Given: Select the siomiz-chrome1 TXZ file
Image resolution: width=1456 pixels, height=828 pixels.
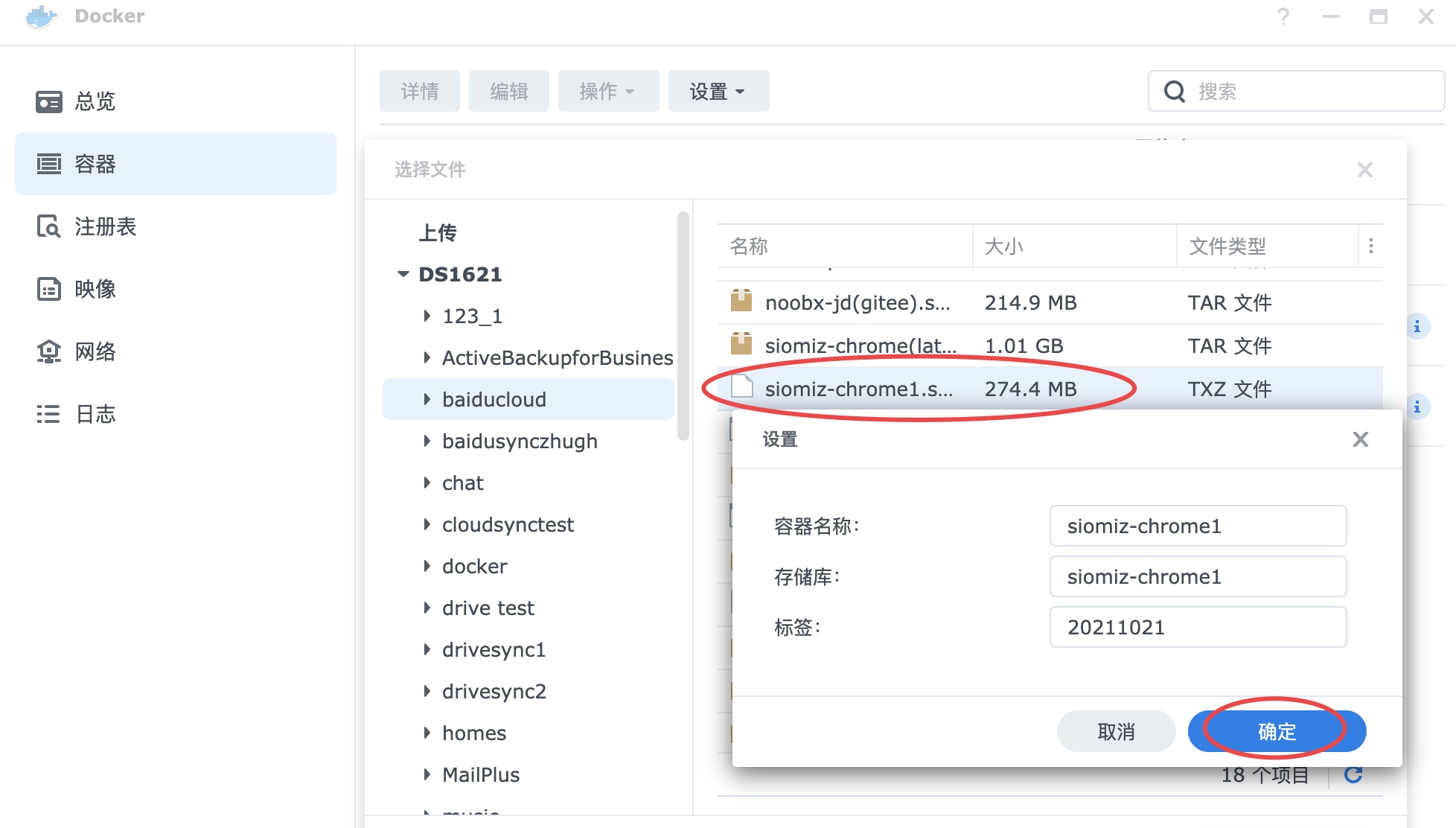Looking at the screenshot, I should [1050, 388].
